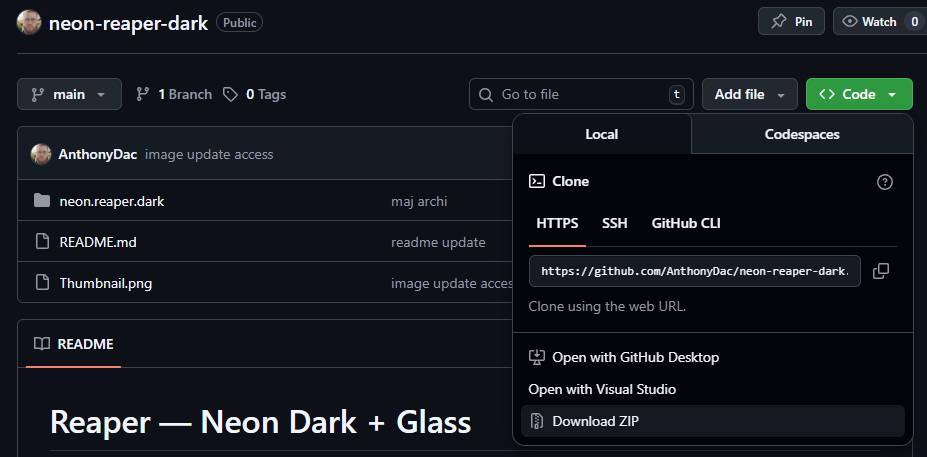
Task: Click the Thumbnail.png file icon
Action: pos(42,283)
